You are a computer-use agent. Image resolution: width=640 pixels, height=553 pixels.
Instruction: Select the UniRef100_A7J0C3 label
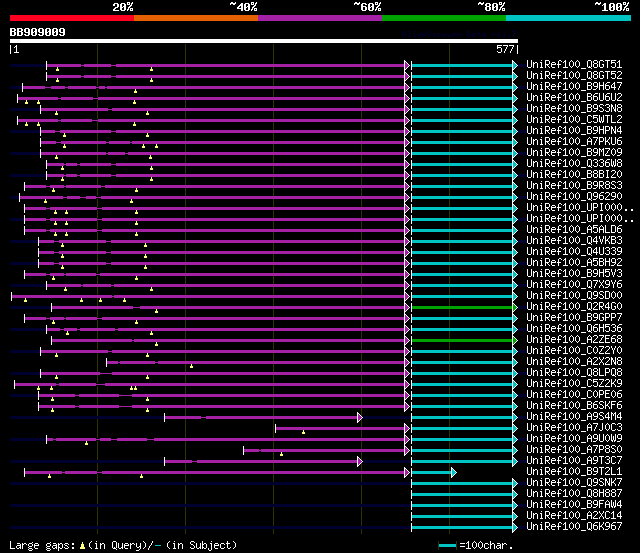[574, 428]
